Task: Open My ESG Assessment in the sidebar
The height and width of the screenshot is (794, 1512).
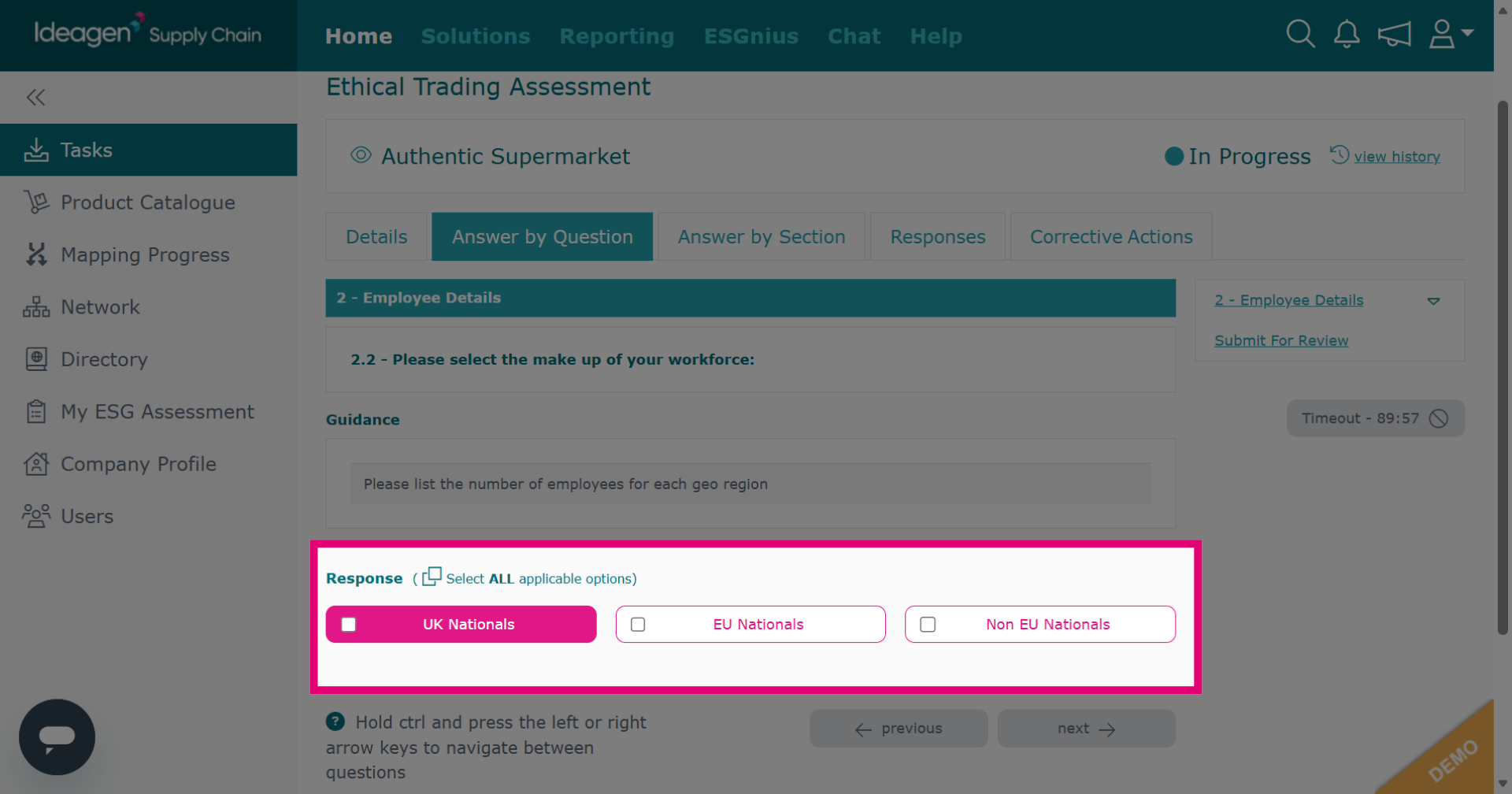Action: (x=148, y=411)
